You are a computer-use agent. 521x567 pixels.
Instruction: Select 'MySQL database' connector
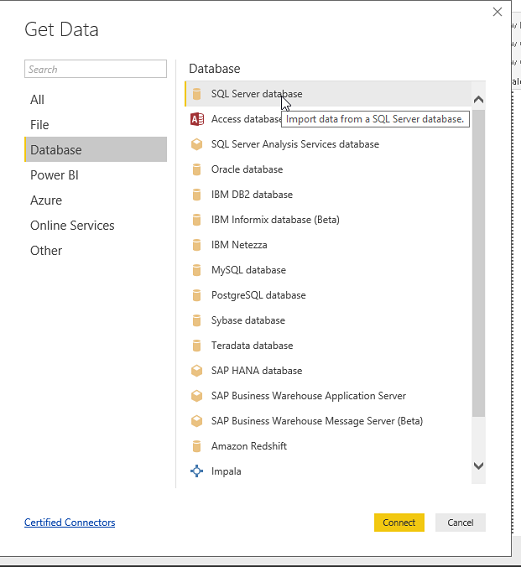[328, 270]
